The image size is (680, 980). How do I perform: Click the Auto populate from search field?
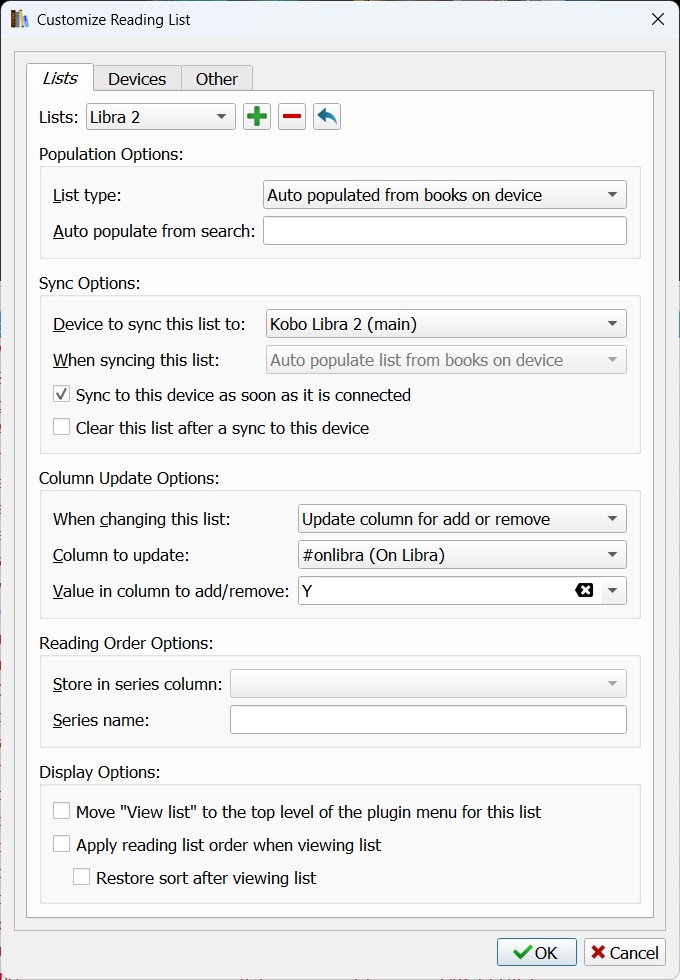click(445, 231)
